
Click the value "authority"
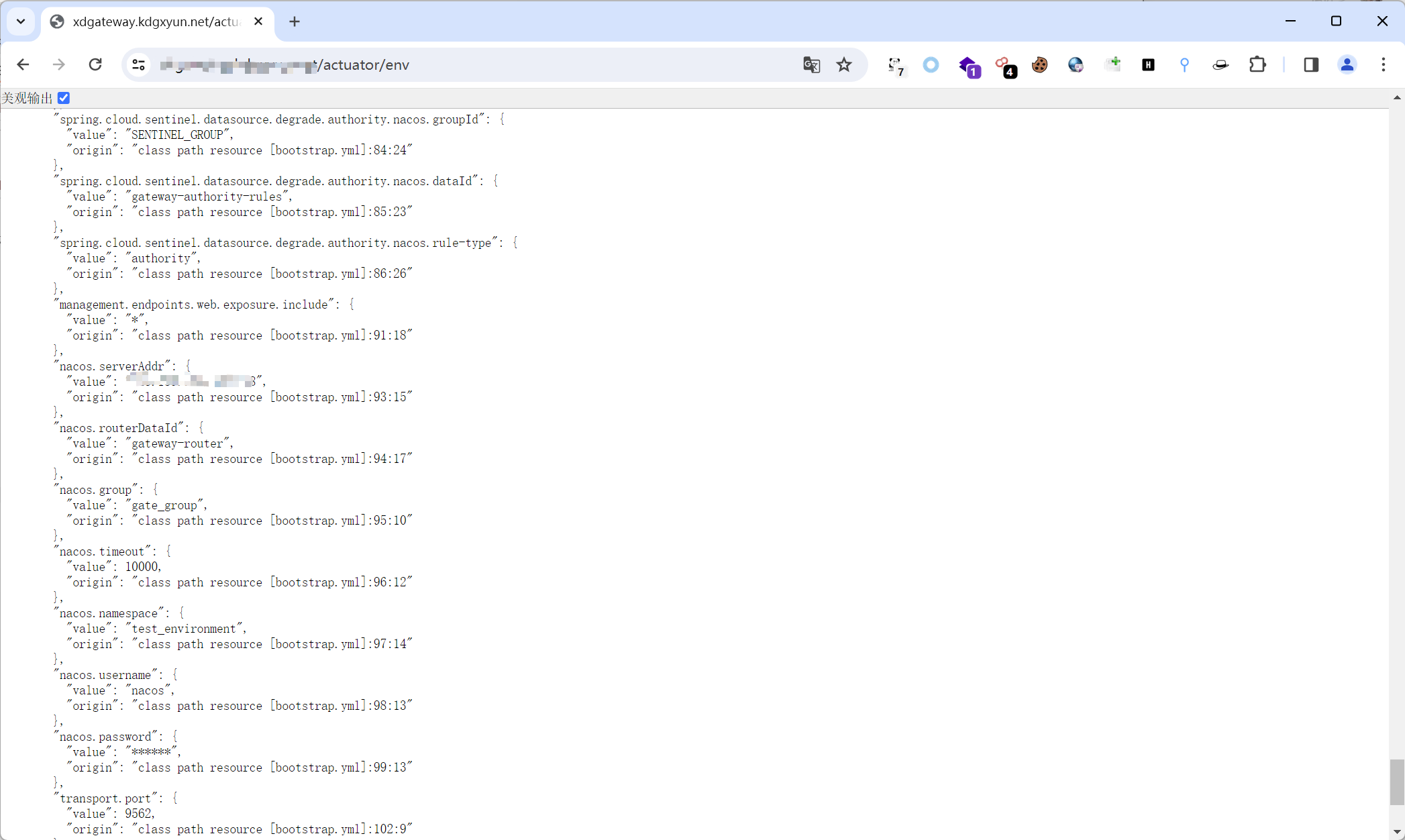pos(161,258)
